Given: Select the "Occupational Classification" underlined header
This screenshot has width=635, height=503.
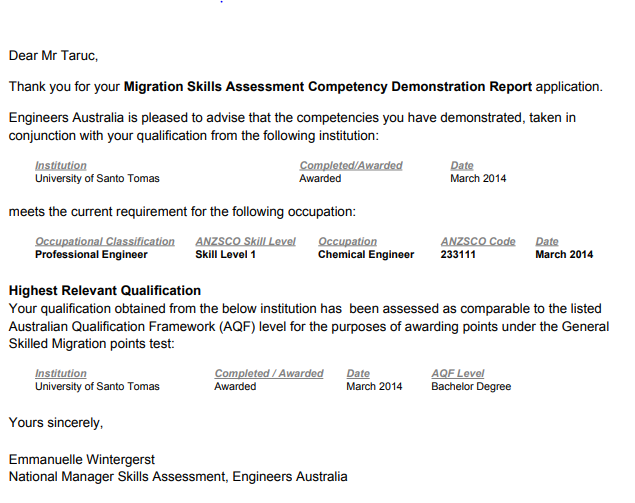Looking at the screenshot, I should coord(104,241).
